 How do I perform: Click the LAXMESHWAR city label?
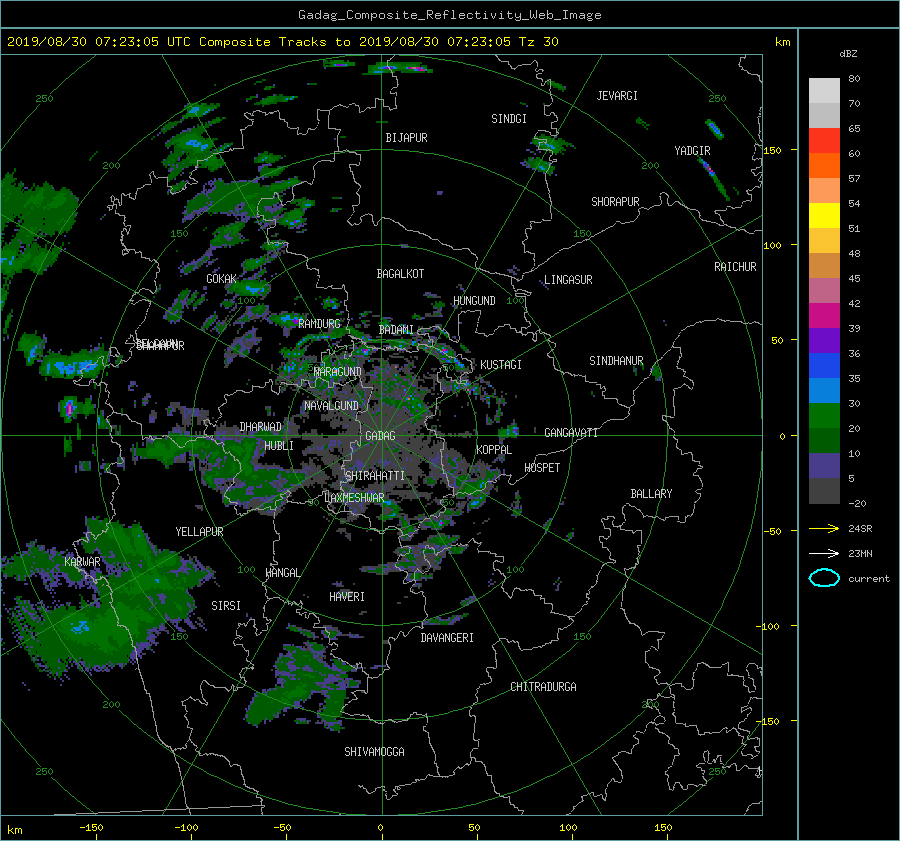coord(354,498)
